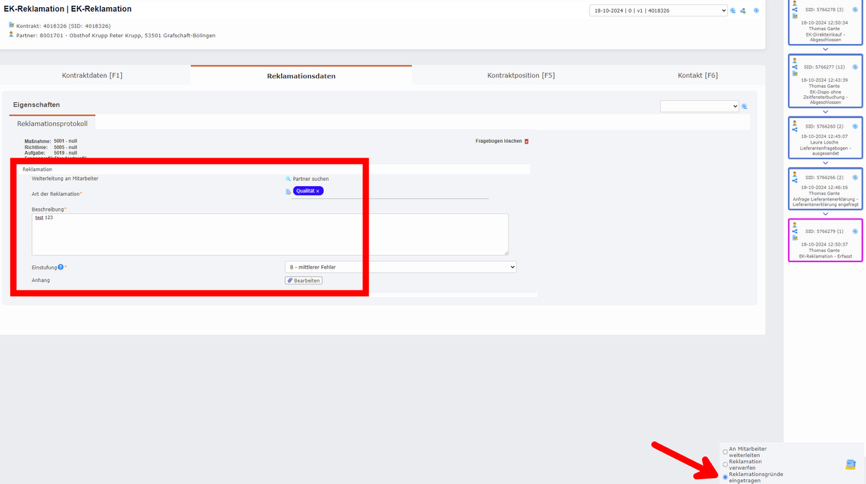
Task: Select 'An Mitarbeiter weiterleiten' radio option
Action: coord(725,452)
